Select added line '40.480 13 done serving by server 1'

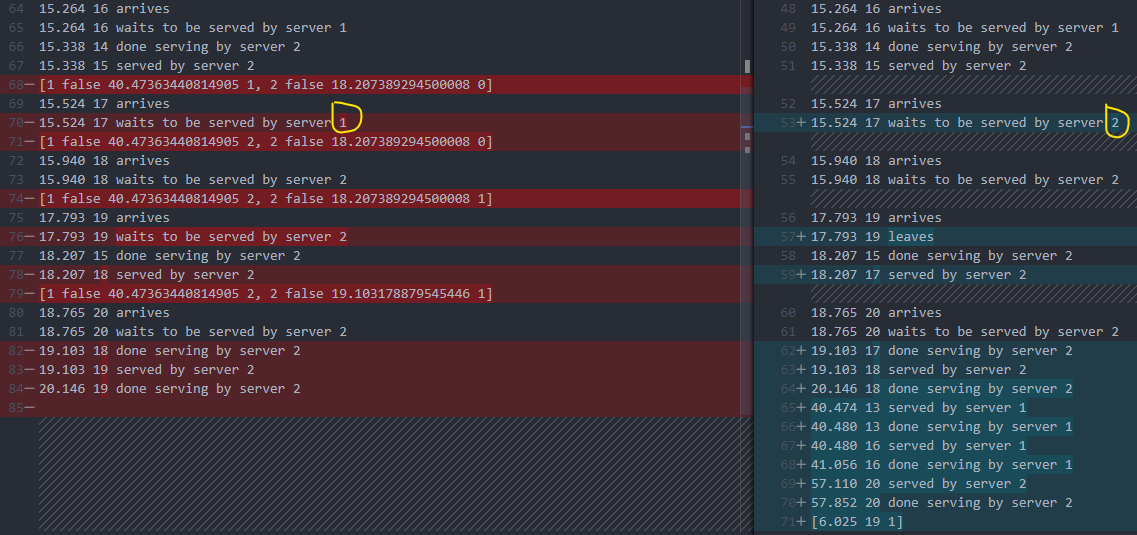point(941,426)
